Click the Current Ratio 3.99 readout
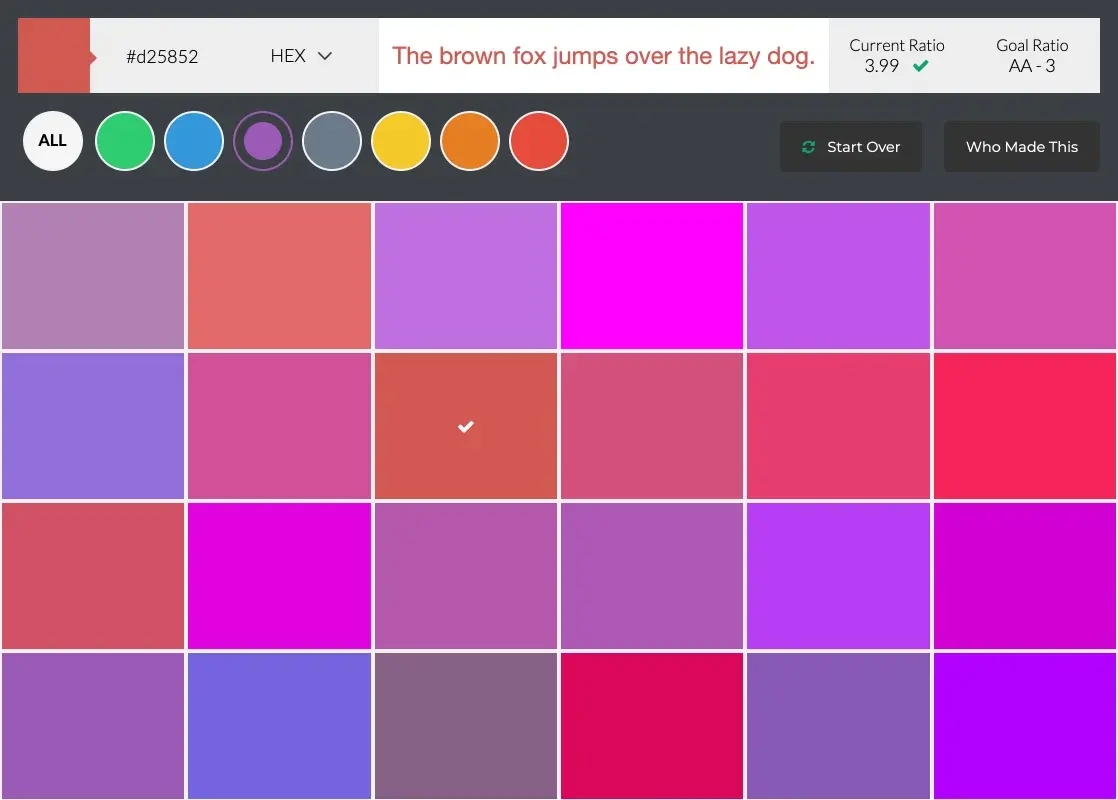 coord(896,56)
